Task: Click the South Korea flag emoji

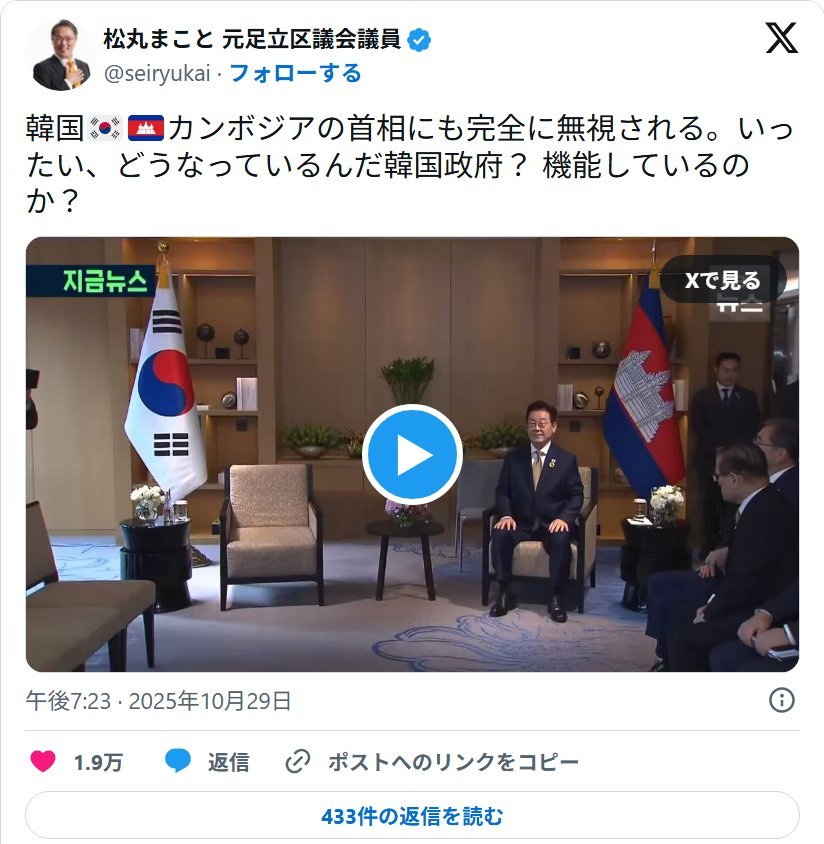Action: click(x=105, y=128)
